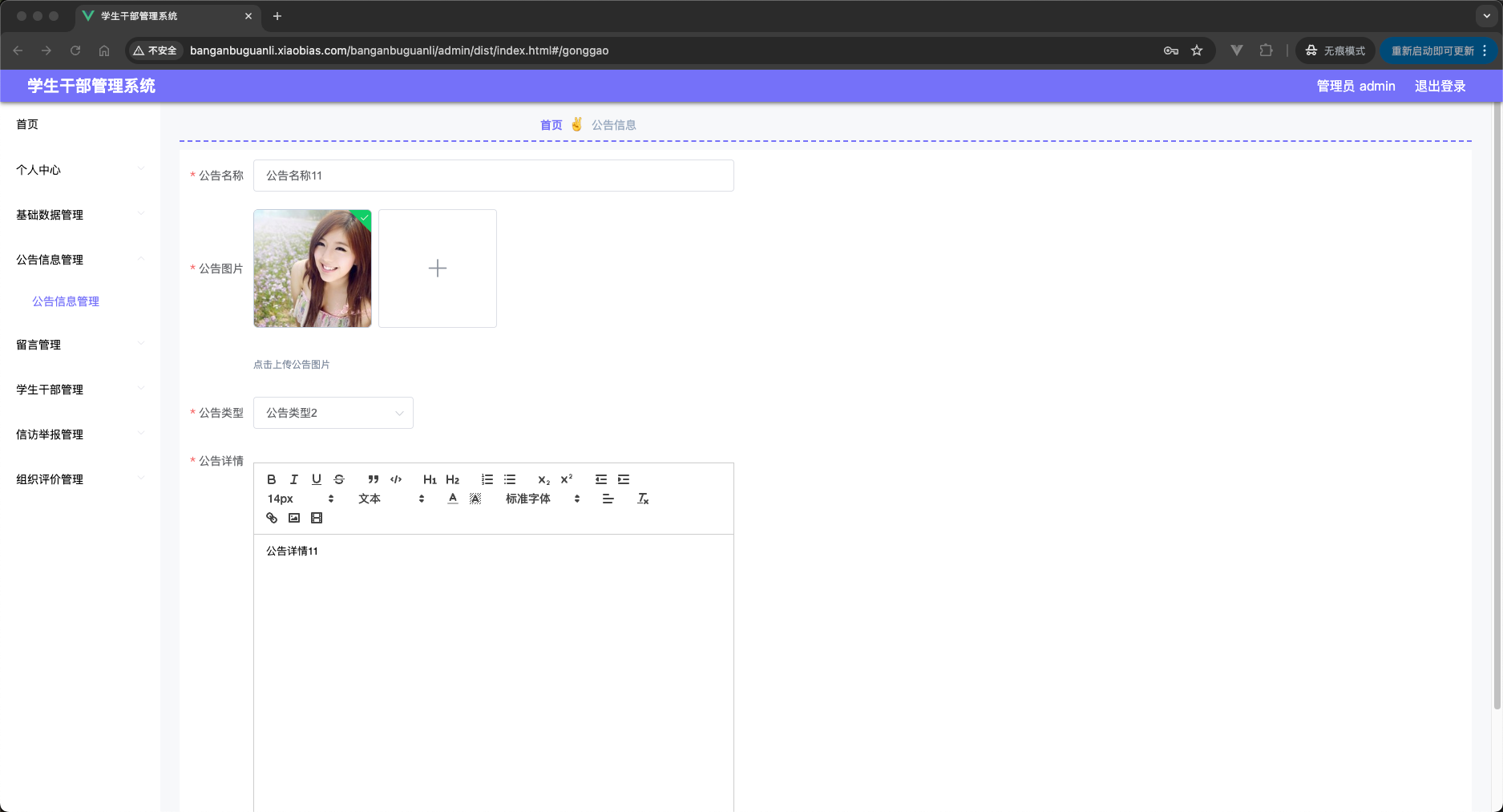Click inside the 公告详情 editor text area
The height and width of the screenshot is (812, 1503).
494,673
